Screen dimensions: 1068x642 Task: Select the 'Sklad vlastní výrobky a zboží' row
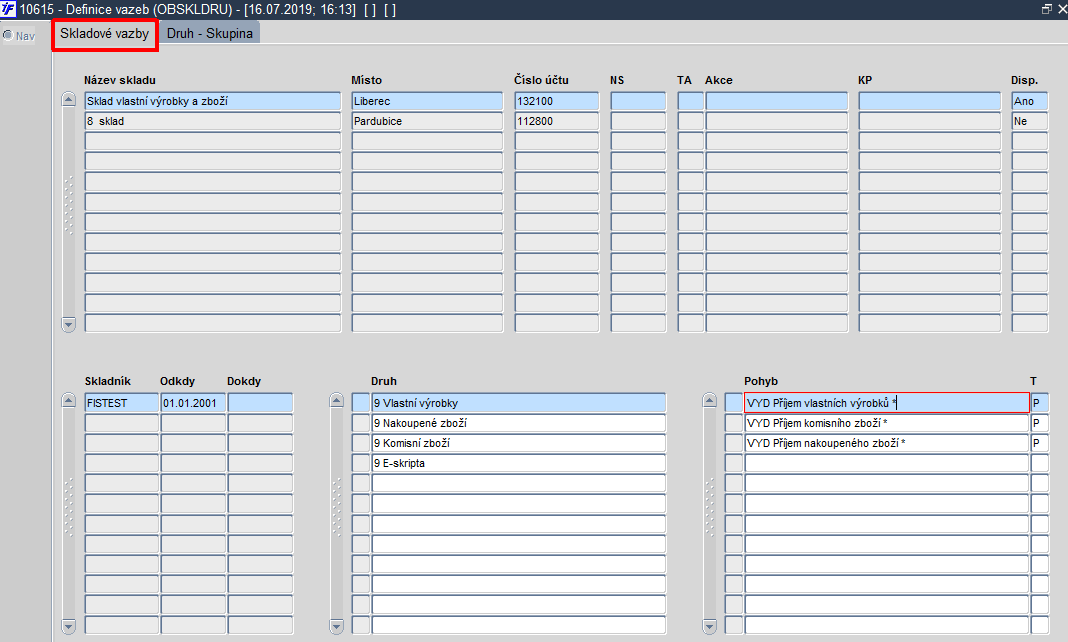pyautogui.click(x=213, y=101)
